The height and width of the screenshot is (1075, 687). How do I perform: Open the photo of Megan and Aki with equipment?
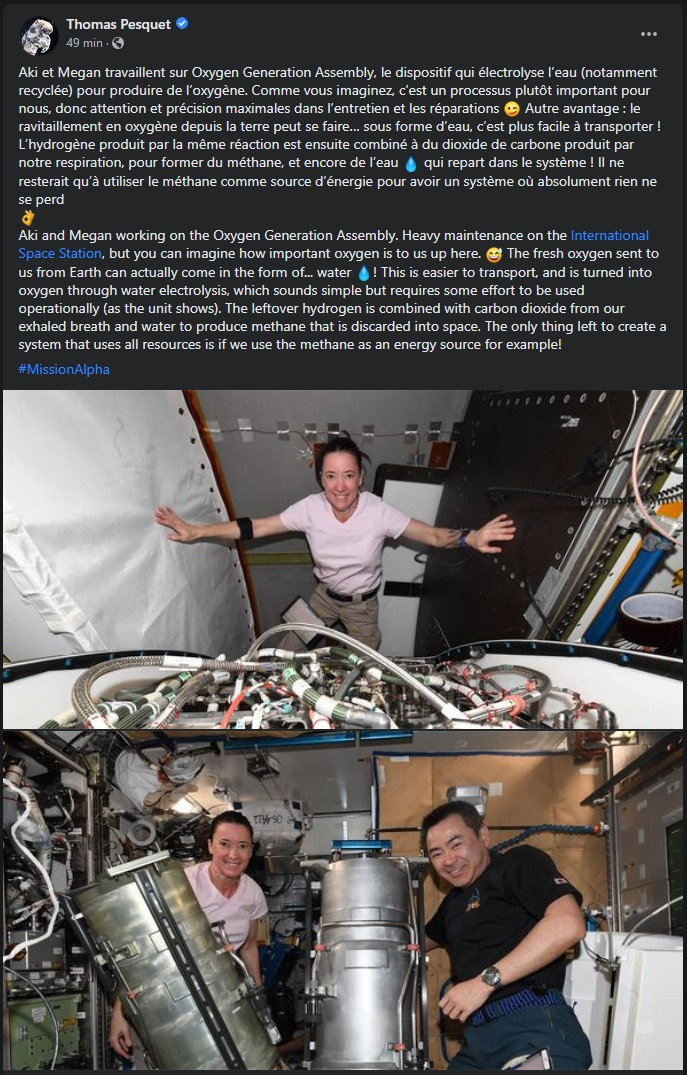coord(343,900)
